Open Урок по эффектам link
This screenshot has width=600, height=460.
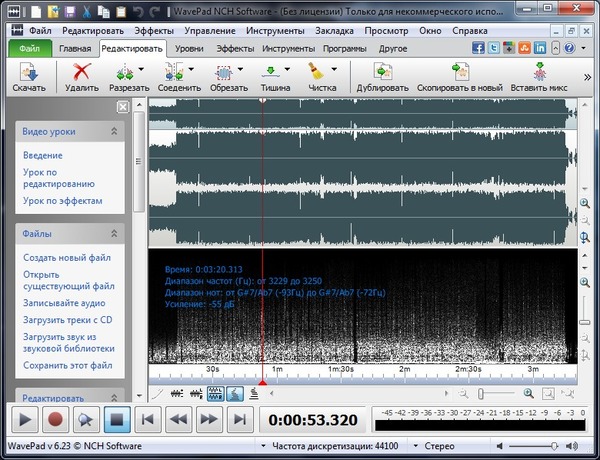point(63,201)
